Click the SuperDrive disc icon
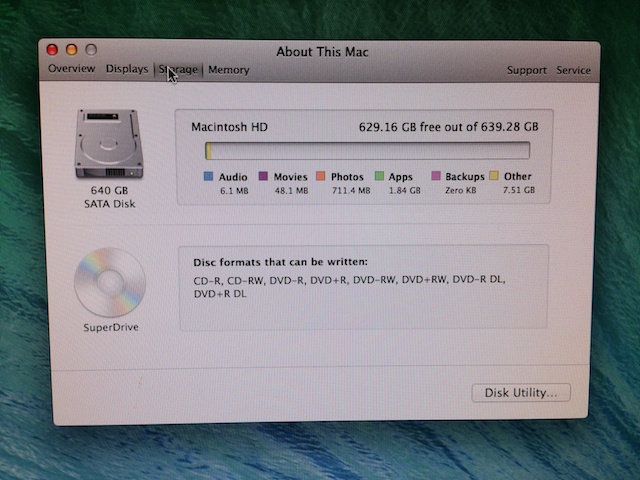 click(109, 283)
